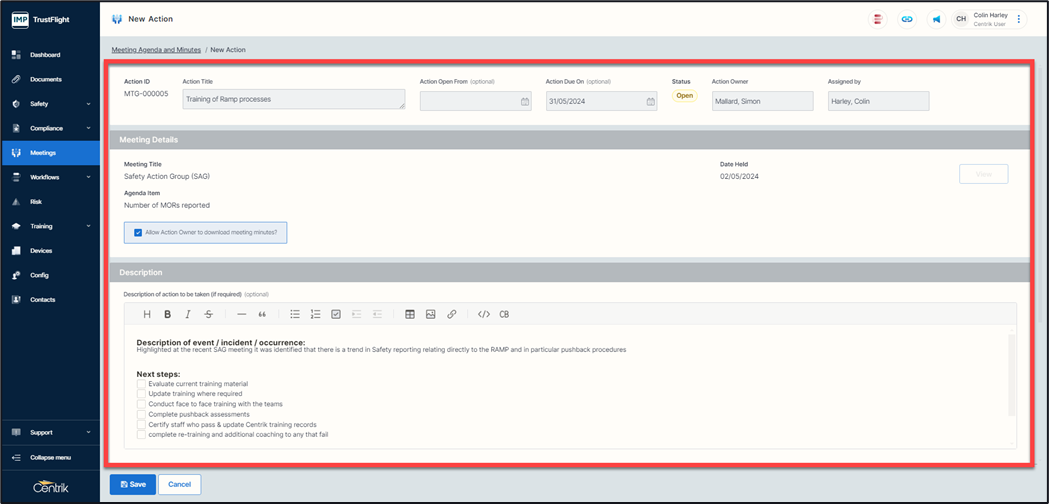Open the Action Due On date picker
Screen dimensions: 1049x504
coord(650,101)
